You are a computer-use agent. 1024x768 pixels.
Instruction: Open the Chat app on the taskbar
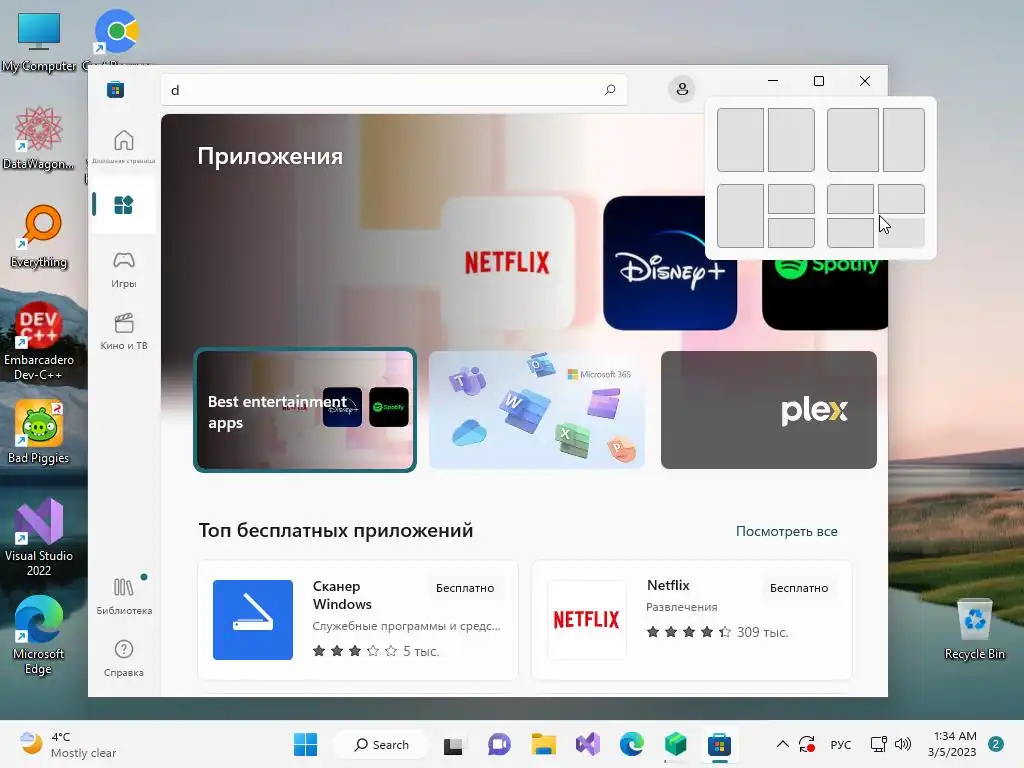coord(499,744)
